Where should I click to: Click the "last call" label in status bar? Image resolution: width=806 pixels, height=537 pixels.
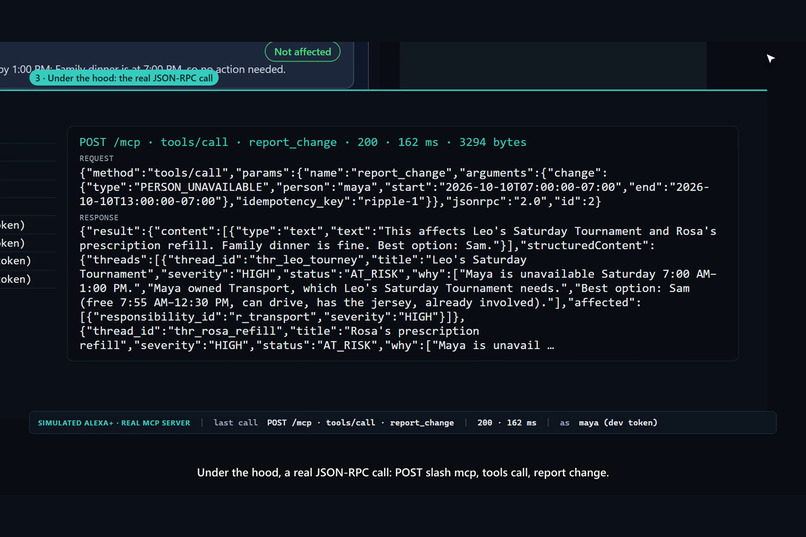pos(235,423)
